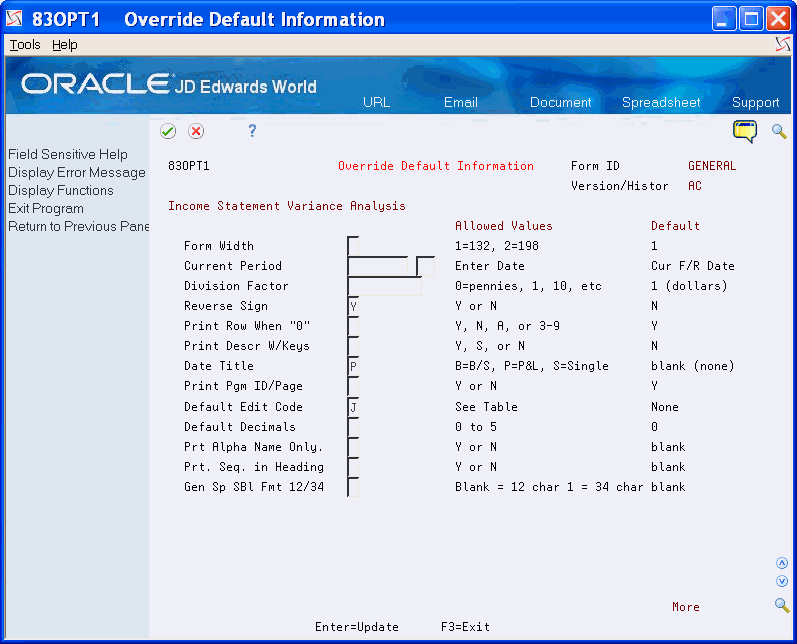Click the scroll up arrow icon

click(x=782, y=563)
